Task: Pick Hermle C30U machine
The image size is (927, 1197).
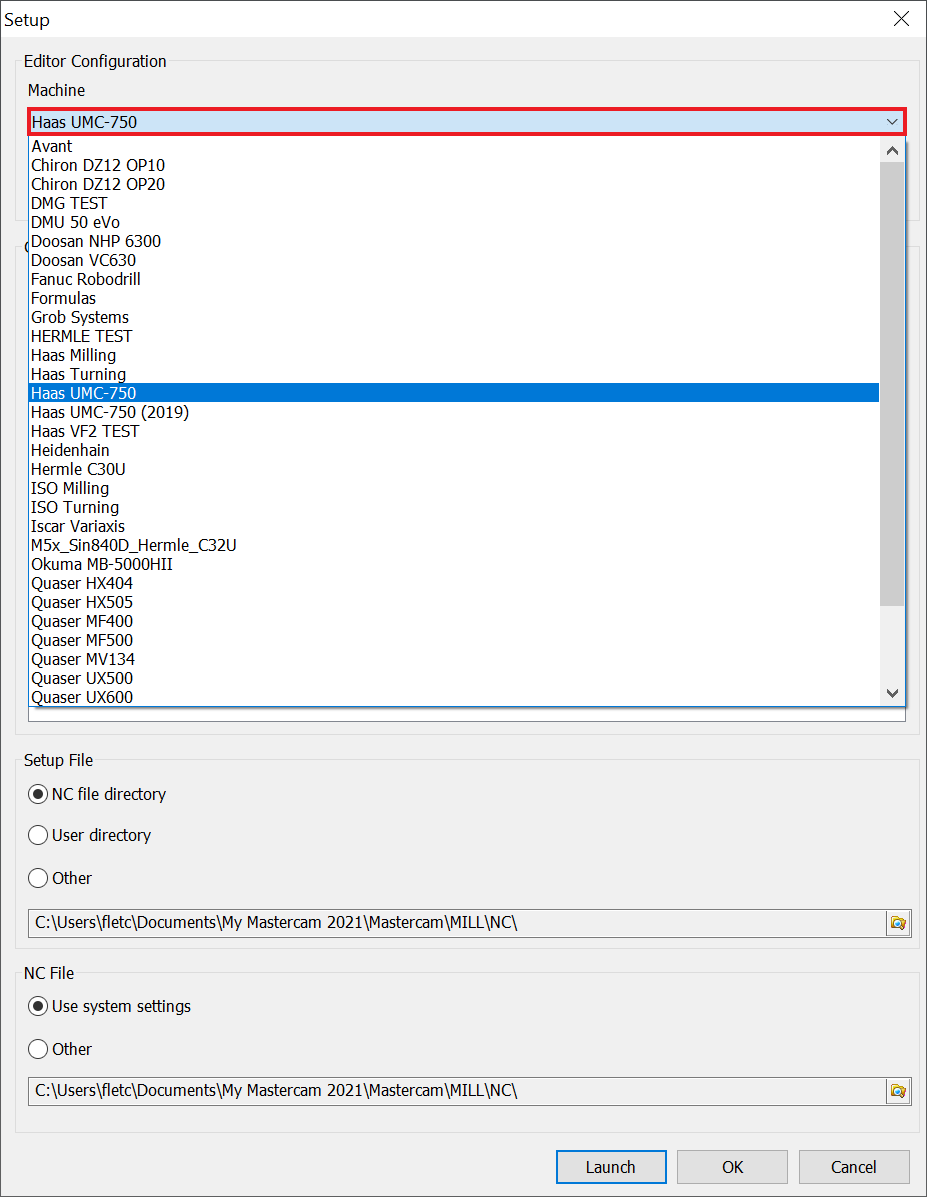Action: point(454,469)
